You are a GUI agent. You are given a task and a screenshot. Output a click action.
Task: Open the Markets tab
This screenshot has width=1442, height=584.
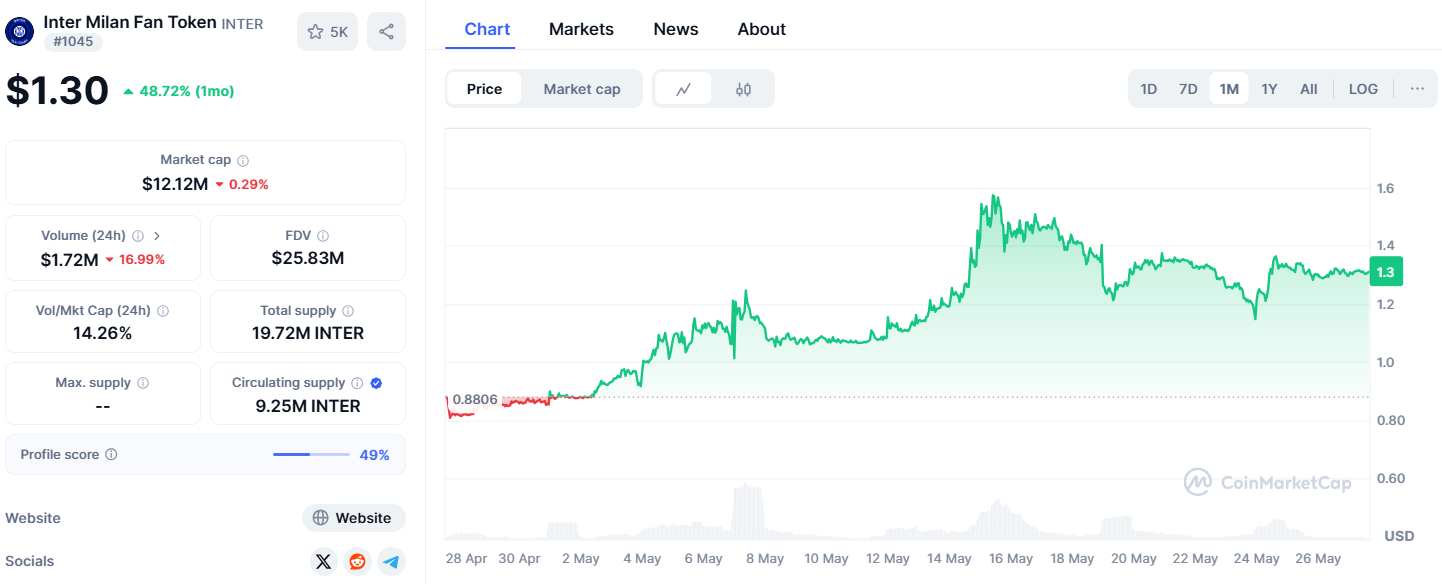582,29
